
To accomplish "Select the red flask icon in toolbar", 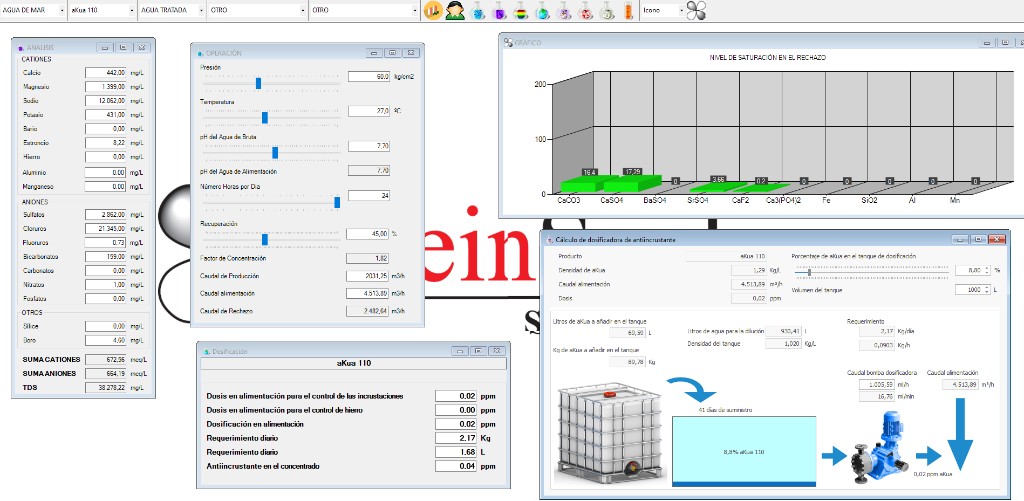I will [x=586, y=10].
